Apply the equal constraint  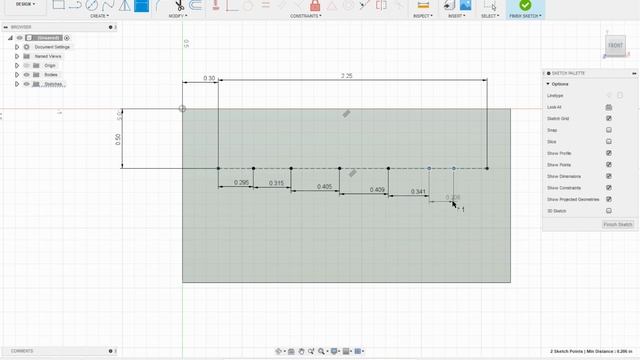click(x=265, y=5)
